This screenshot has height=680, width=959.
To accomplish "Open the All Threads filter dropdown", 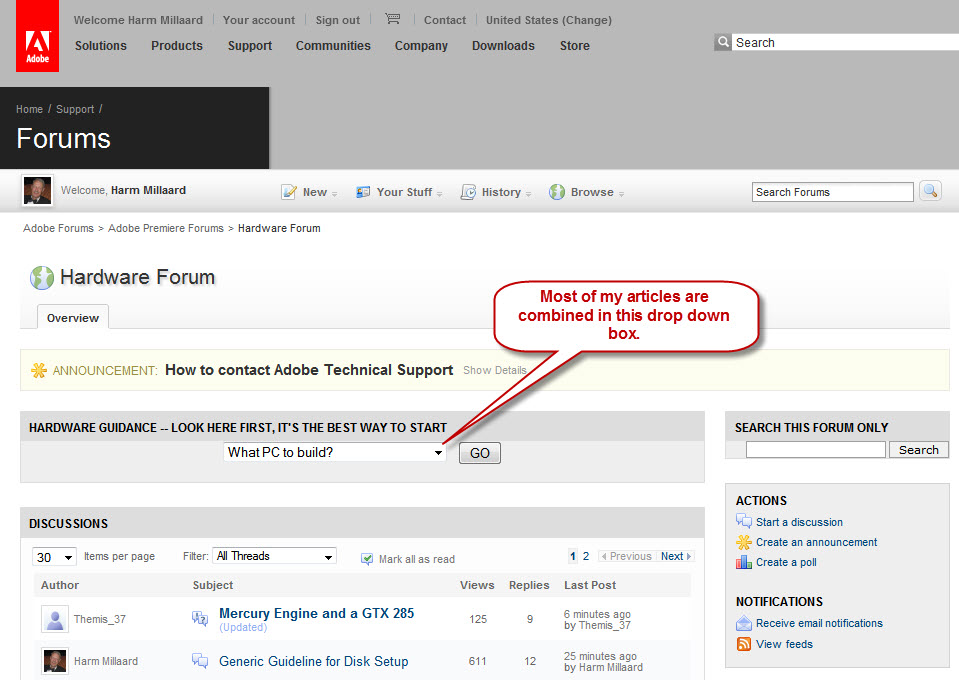I will pos(275,556).
